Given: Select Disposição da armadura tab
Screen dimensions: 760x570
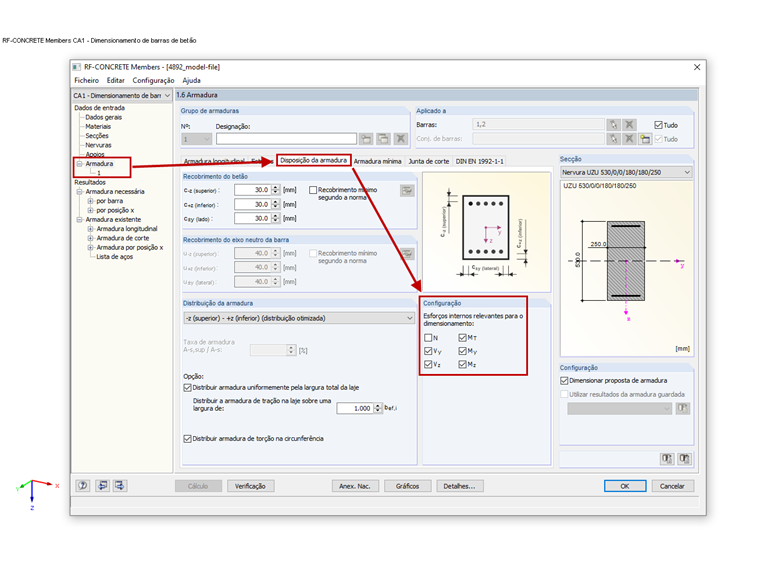Looking at the screenshot, I should (x=314, y=160).
